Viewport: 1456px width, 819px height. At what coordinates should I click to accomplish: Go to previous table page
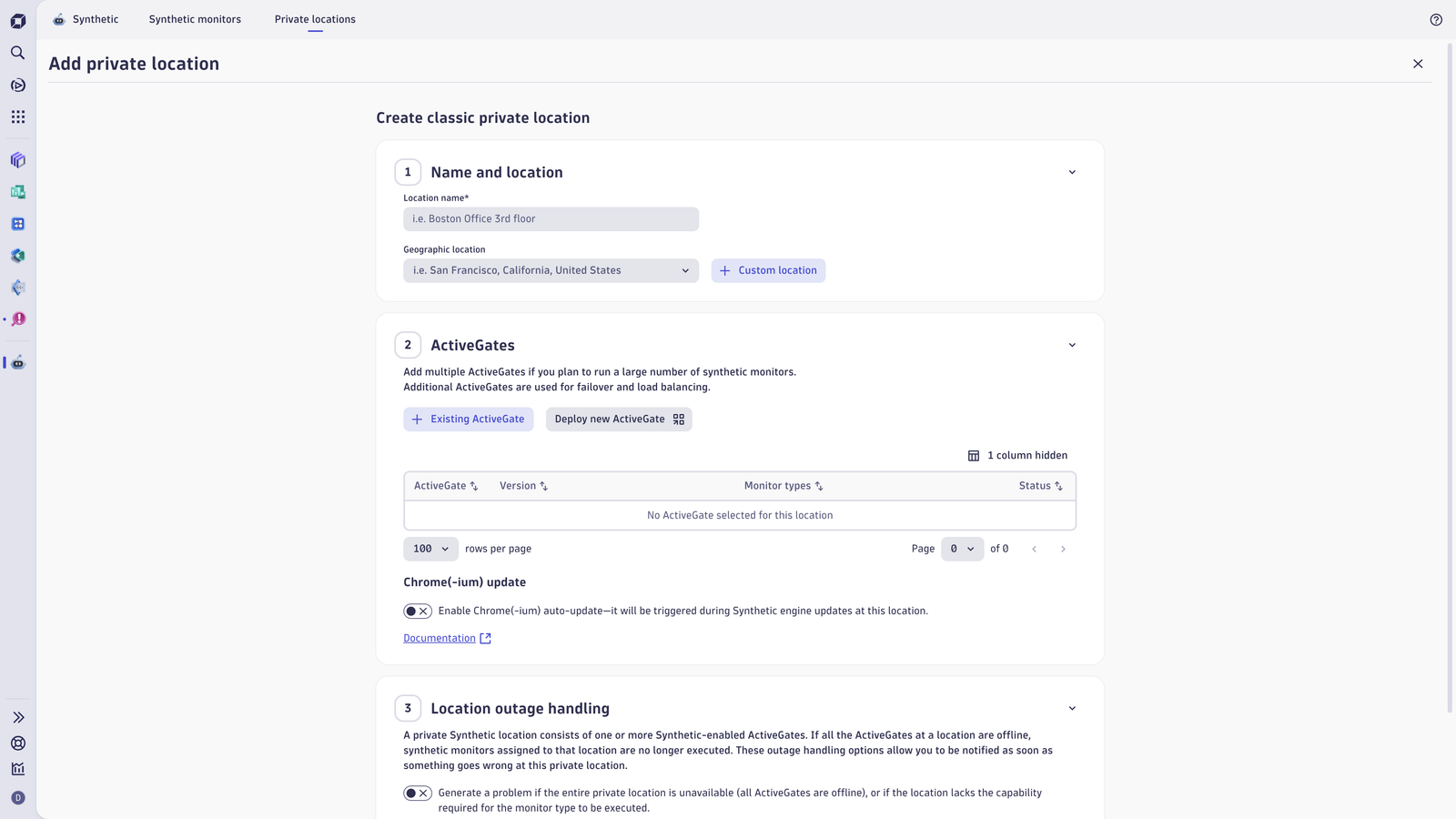click(1034, 549)
